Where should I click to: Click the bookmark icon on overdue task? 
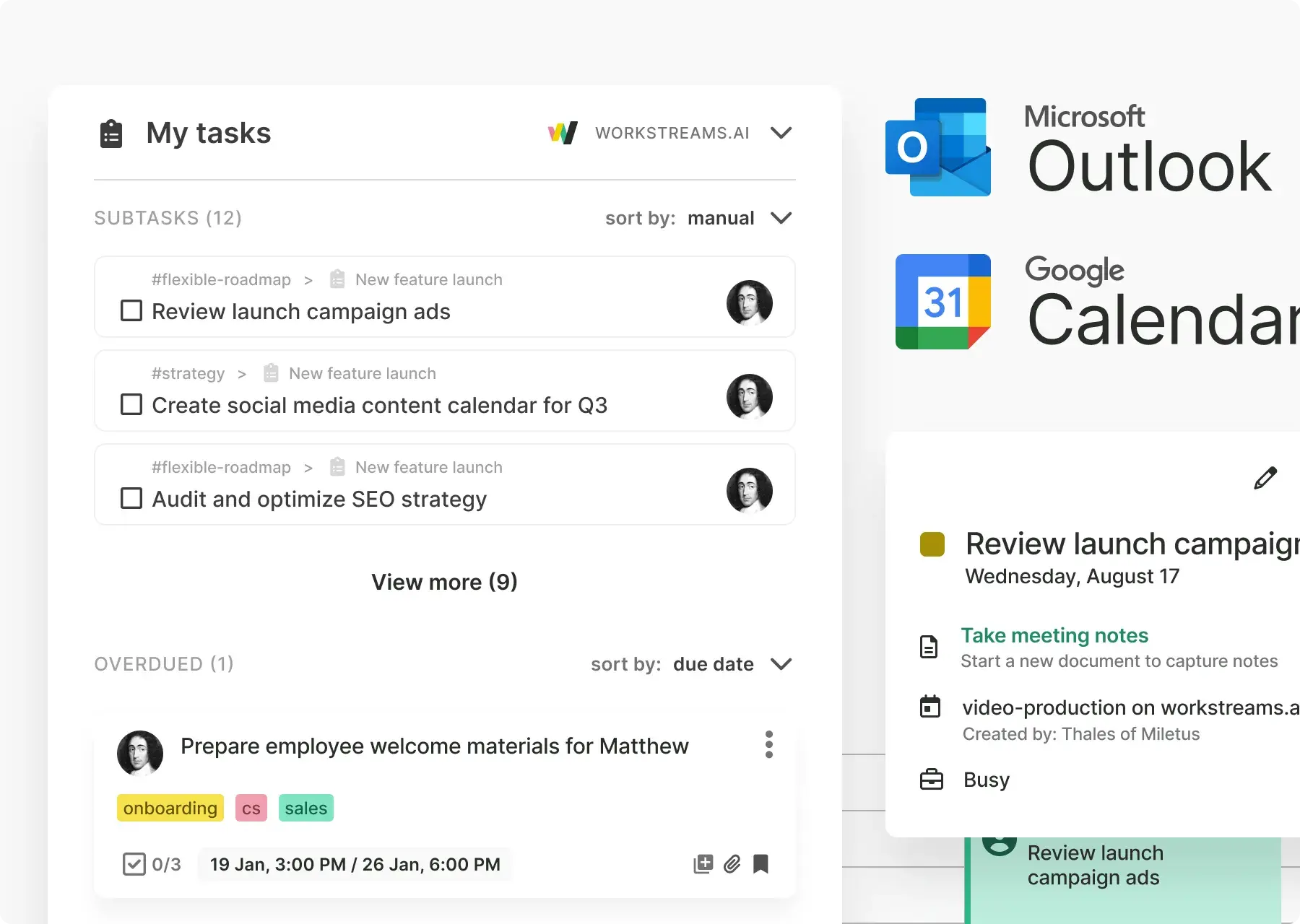pyautogui.click(x=760, y=864)
